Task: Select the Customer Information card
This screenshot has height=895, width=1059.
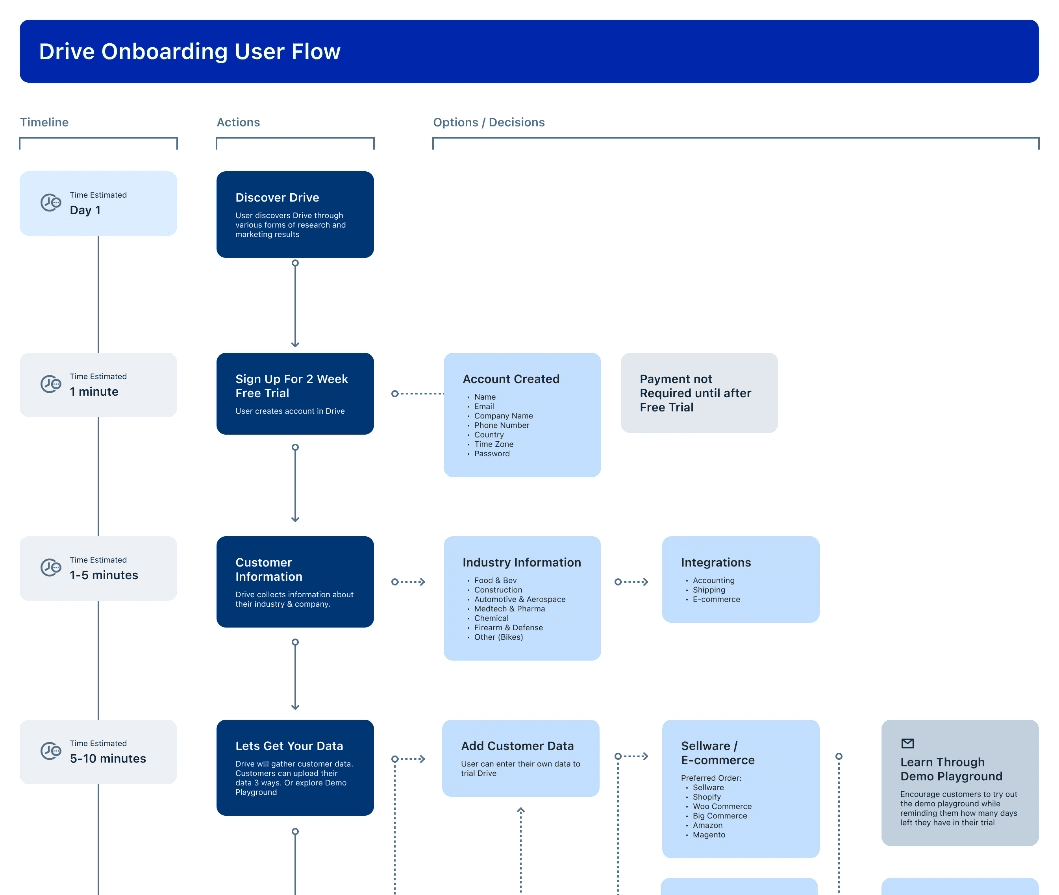Action: (295, 581)
